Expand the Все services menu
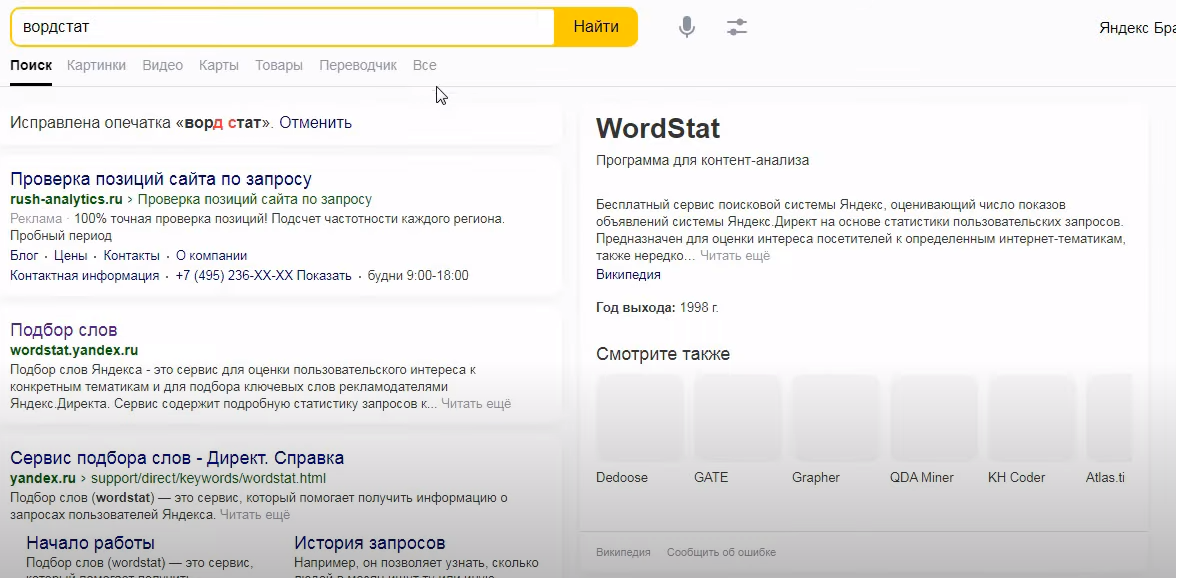 tap(424, 65)
